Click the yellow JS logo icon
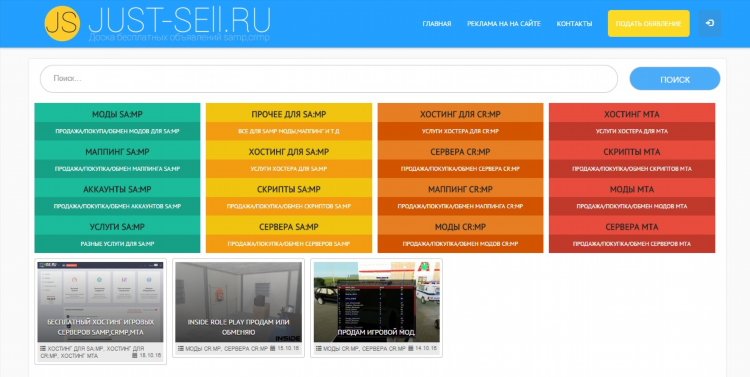Viewport: 750px width, 377px height. (62, 23)
